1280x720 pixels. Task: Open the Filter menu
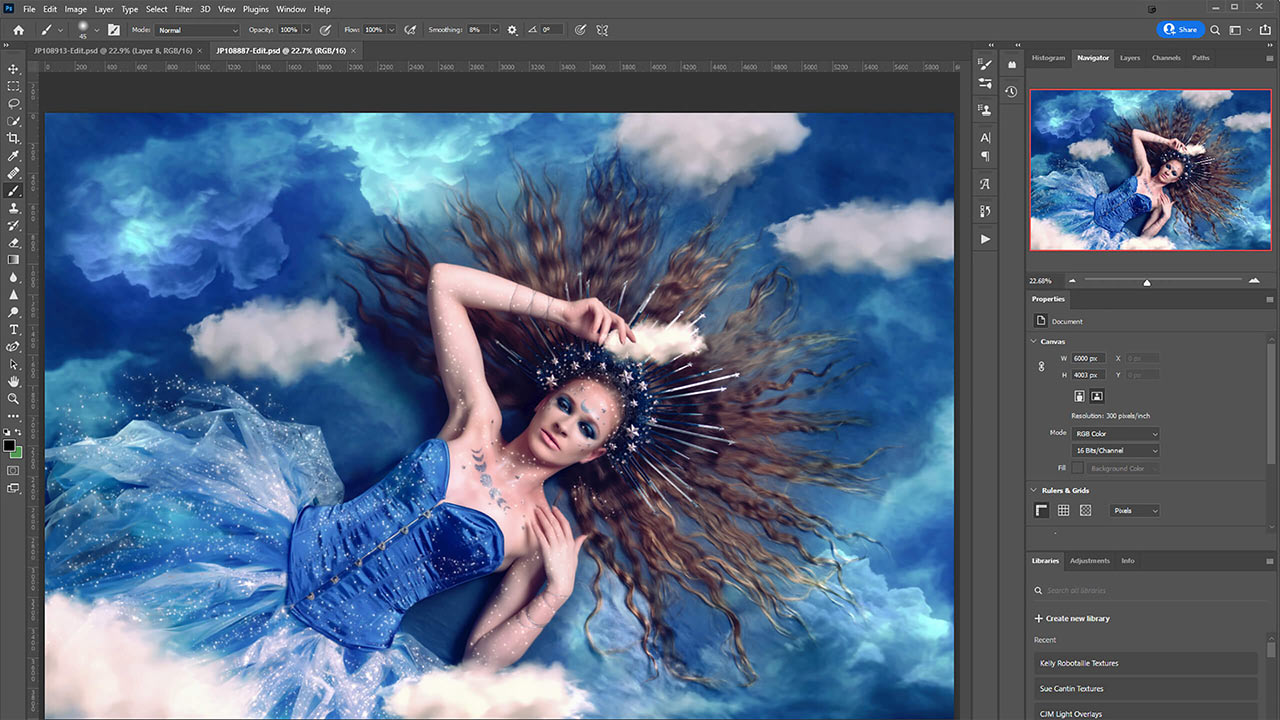(184, 9)
